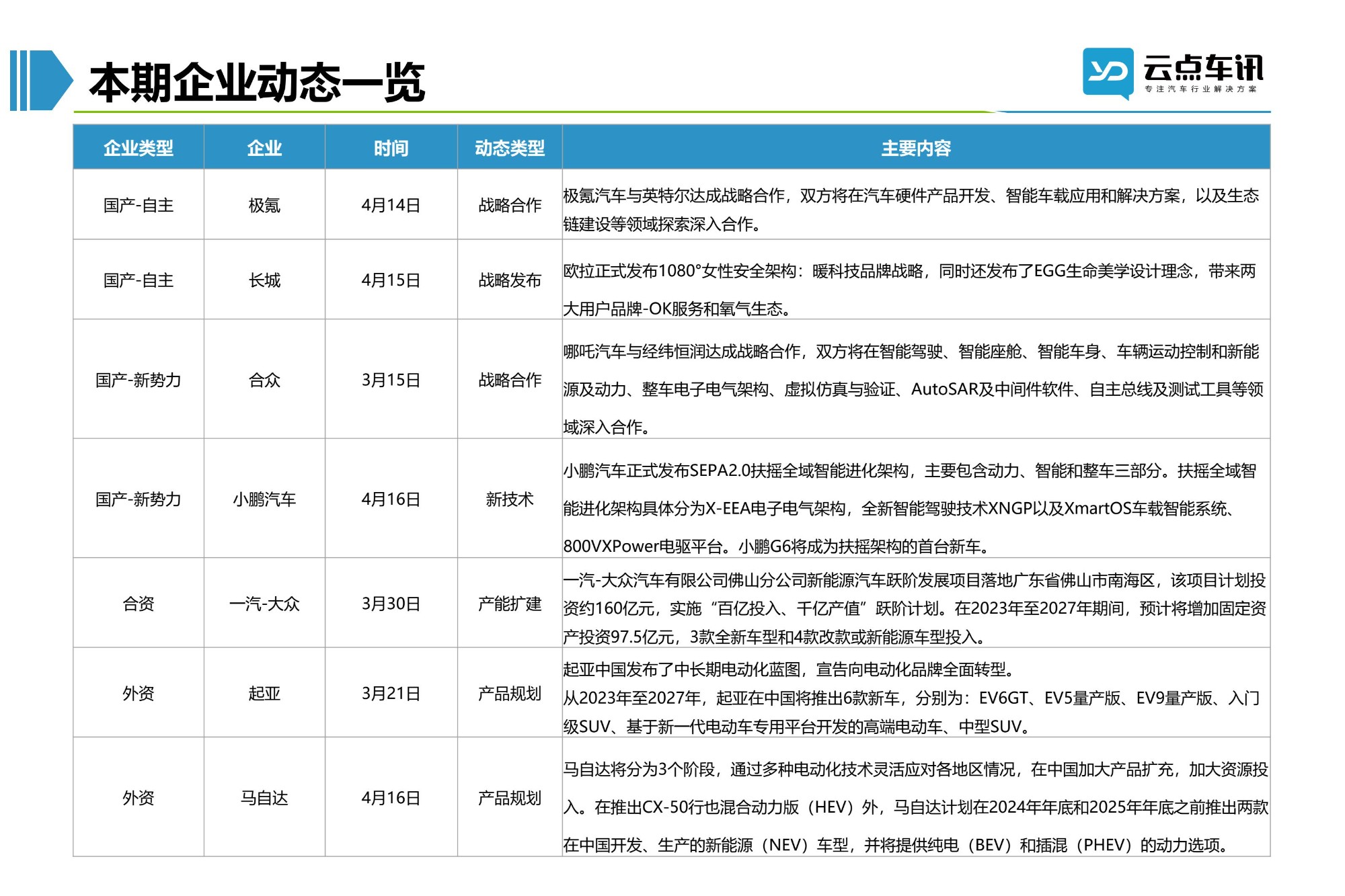Screen dimensions: 1345x896
Task: Click the '战略发布' cell
Action: [510, 280]
